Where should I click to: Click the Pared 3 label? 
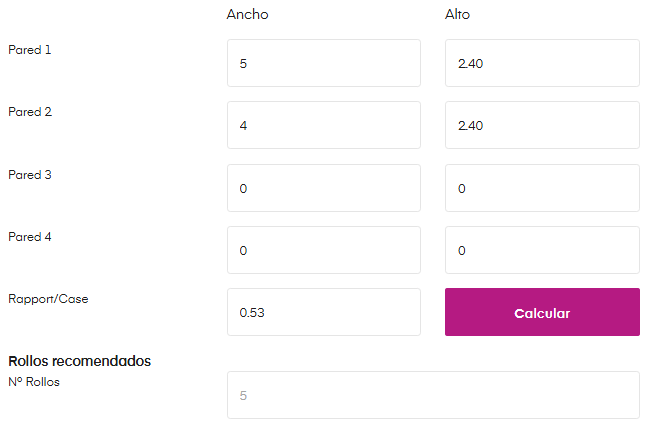30,175
